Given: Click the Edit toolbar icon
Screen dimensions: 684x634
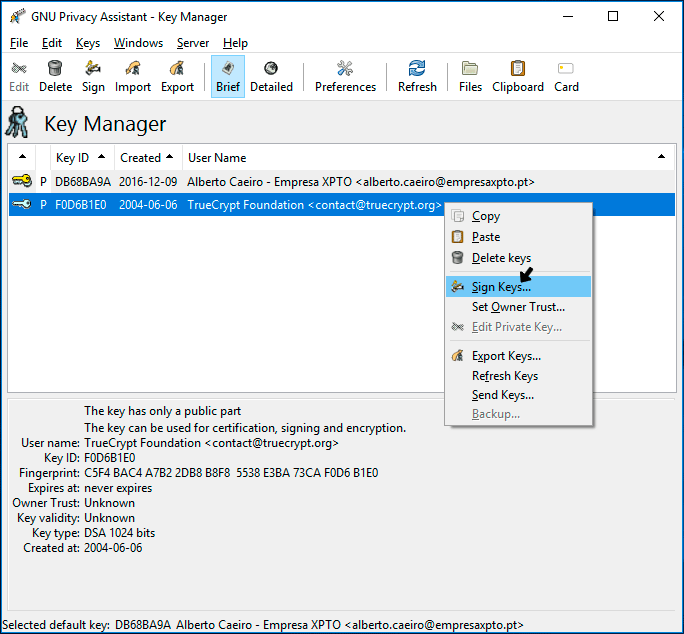Looking at the screenshot, I should [19, 76].
